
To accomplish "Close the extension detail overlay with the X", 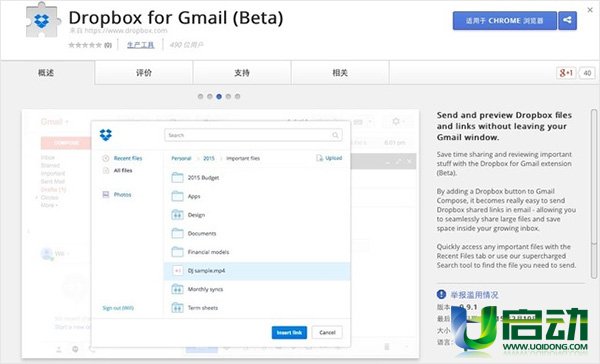I will [590, 10].
